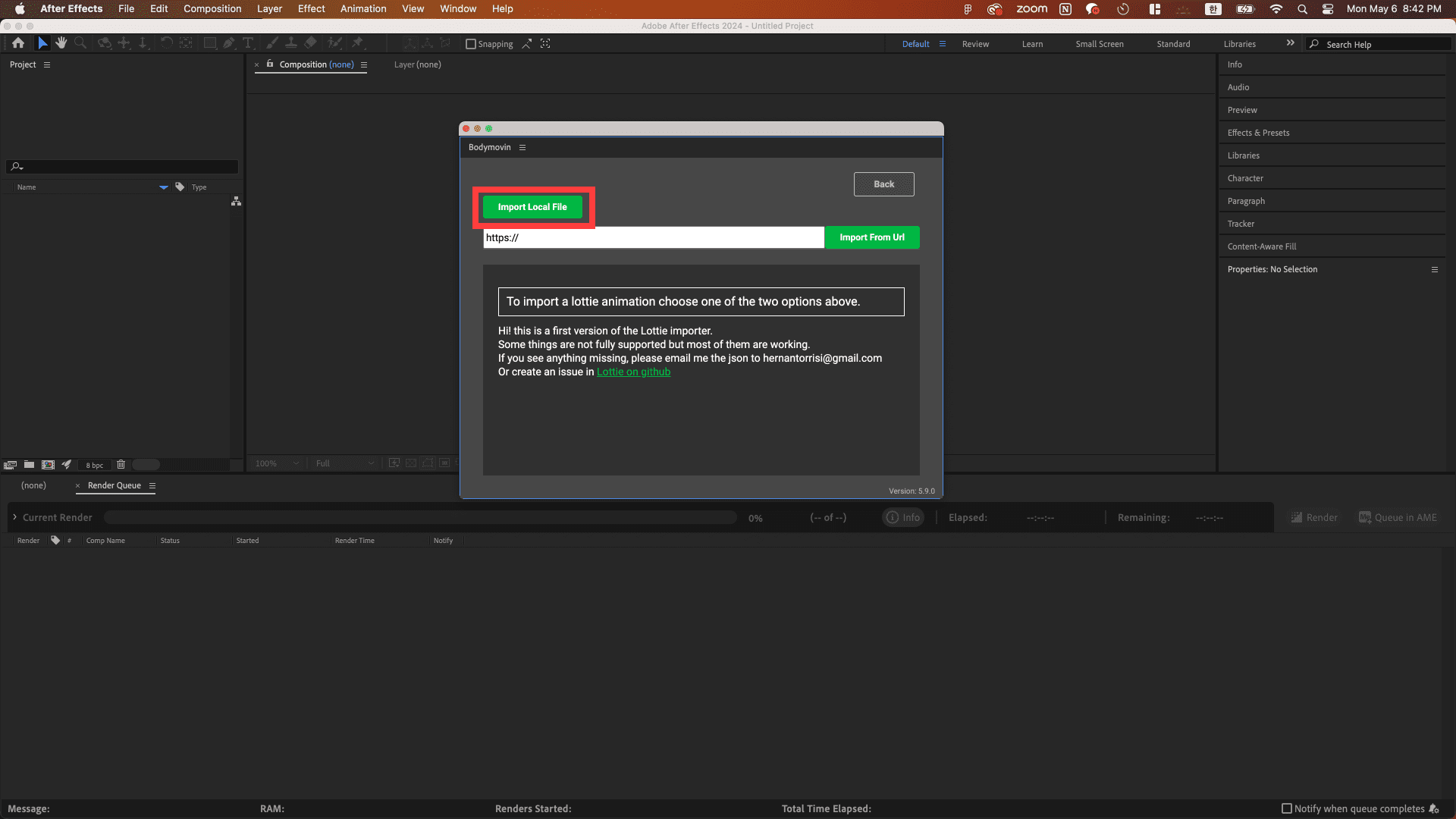
Task: Select the Hand tool
Action: (61, 43)
